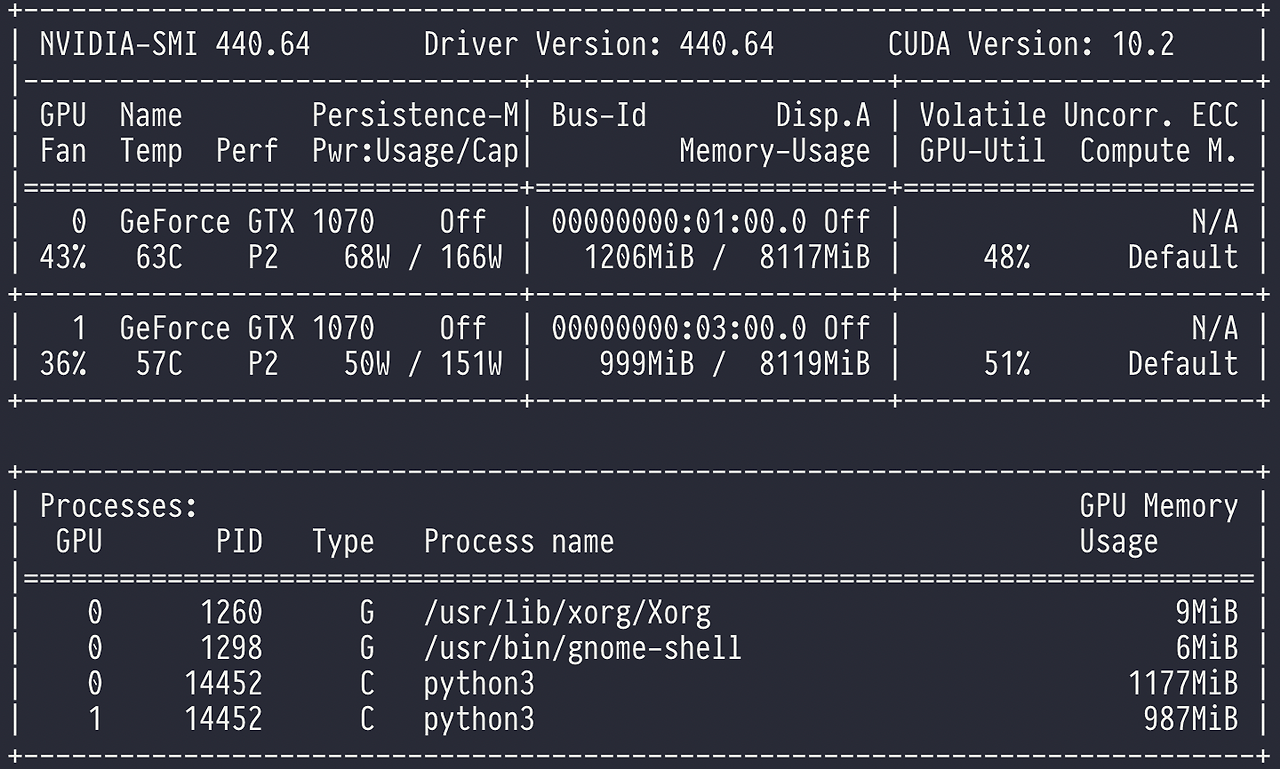Click the /usr/bin/gnome-shell process name
The height and width of the screenshot is (769, 1280).
[x=583, y=648]
